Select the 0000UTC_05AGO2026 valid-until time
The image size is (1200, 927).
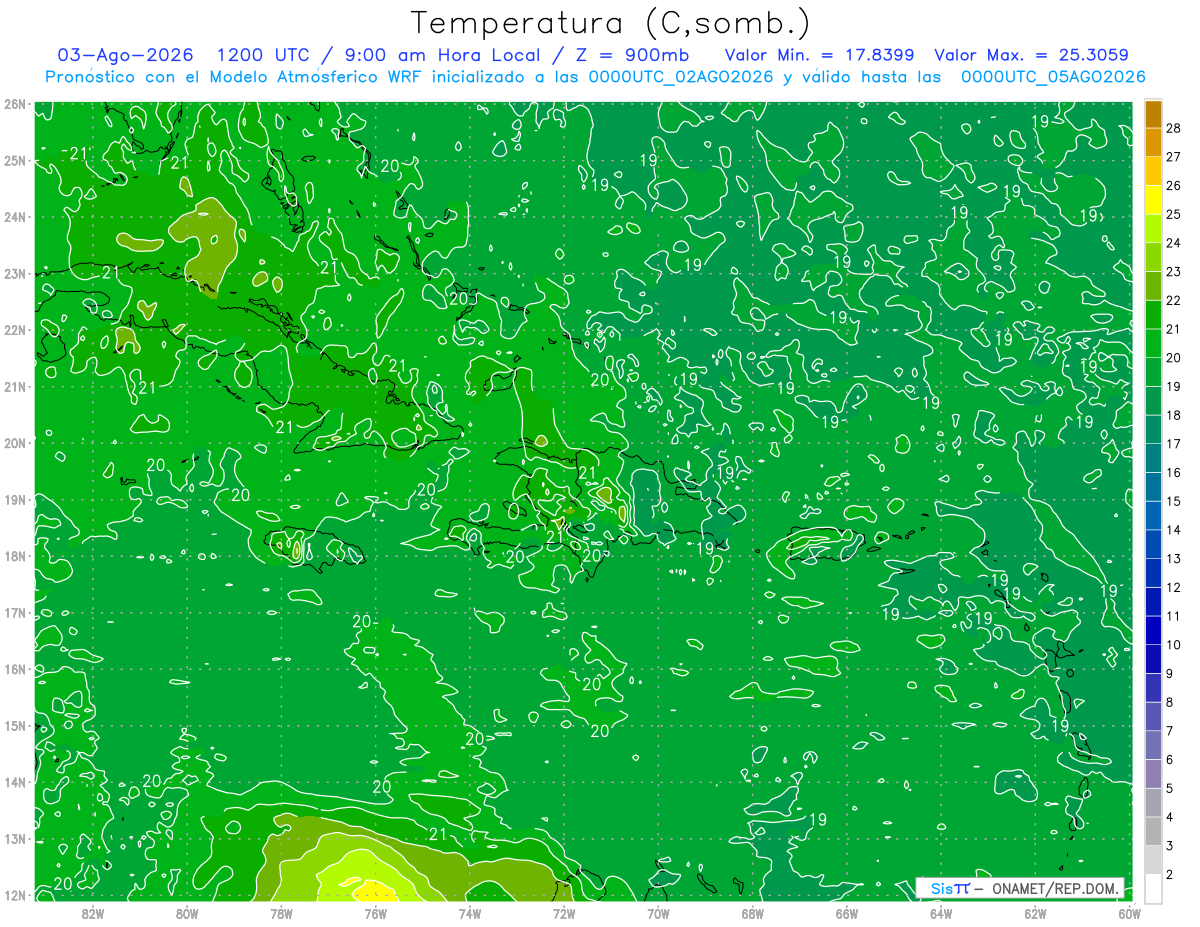click(1053, 77)
